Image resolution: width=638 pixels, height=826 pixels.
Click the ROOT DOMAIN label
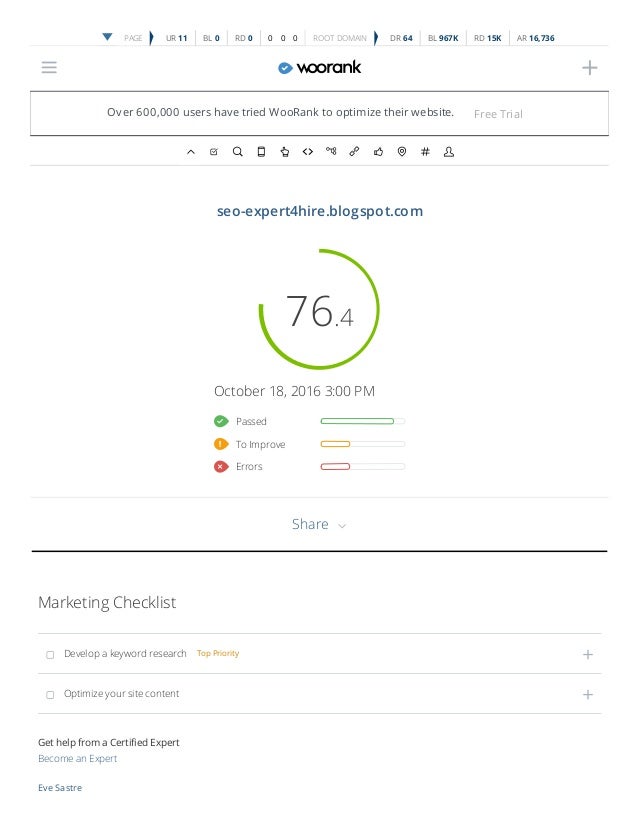(340, 38)
